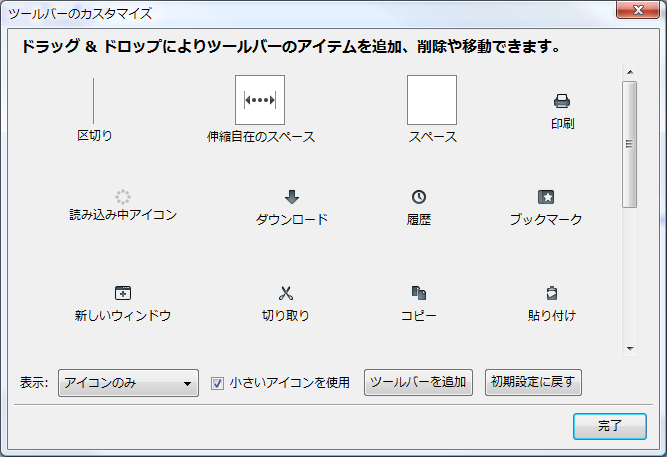Click the vertical scrollbar thumb
This screenshot has height=457, width=667.
pos(630,144)
